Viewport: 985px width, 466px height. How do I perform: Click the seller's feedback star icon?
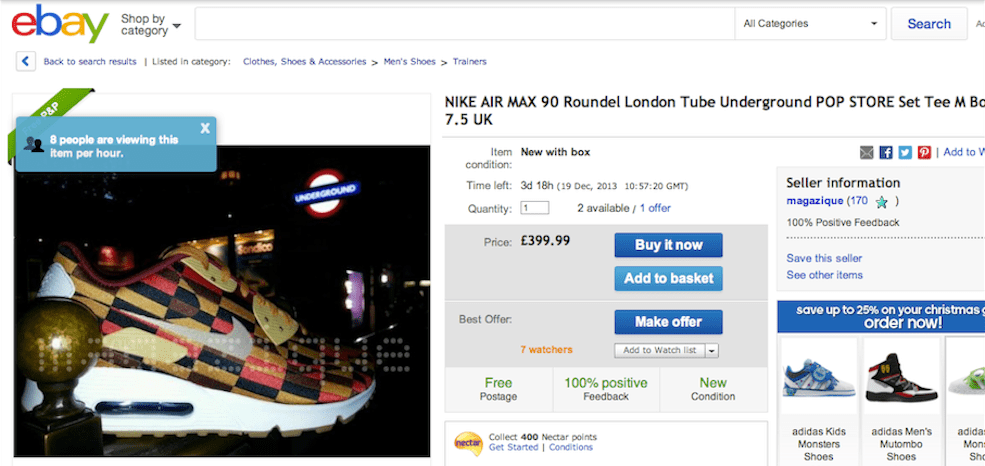(881, 201)
